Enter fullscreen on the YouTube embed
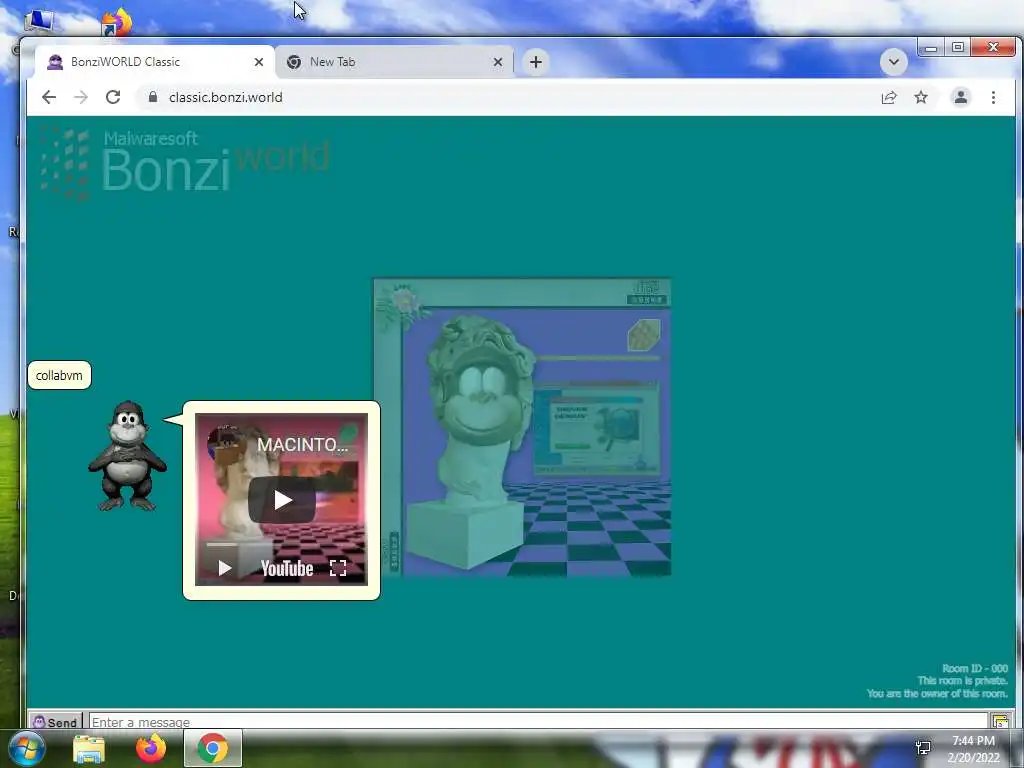This screenshot has width=1024, height=768. pos(338,568)
